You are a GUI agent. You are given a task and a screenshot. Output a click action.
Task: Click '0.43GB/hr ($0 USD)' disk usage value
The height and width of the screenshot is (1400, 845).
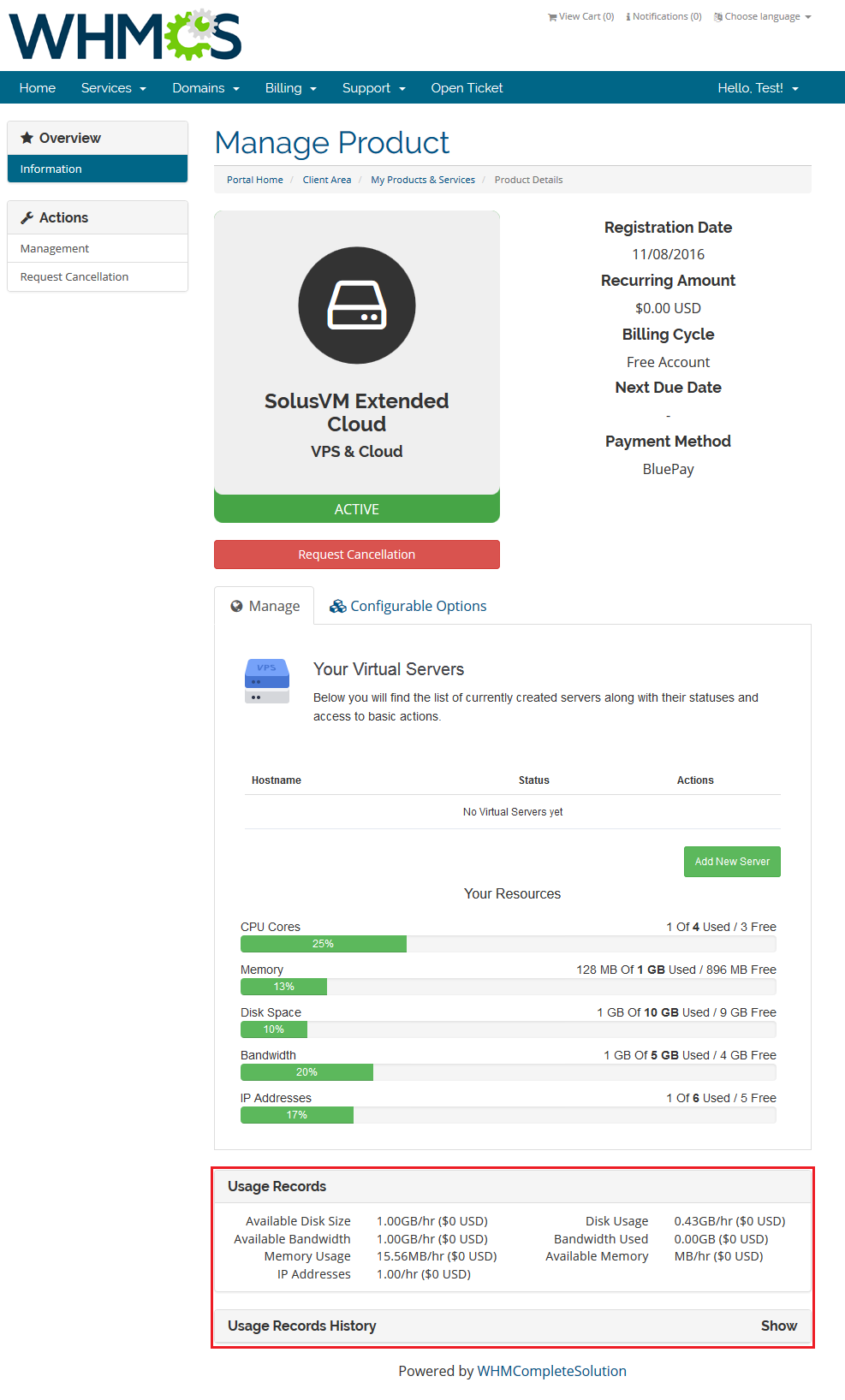pos(729,1221)
